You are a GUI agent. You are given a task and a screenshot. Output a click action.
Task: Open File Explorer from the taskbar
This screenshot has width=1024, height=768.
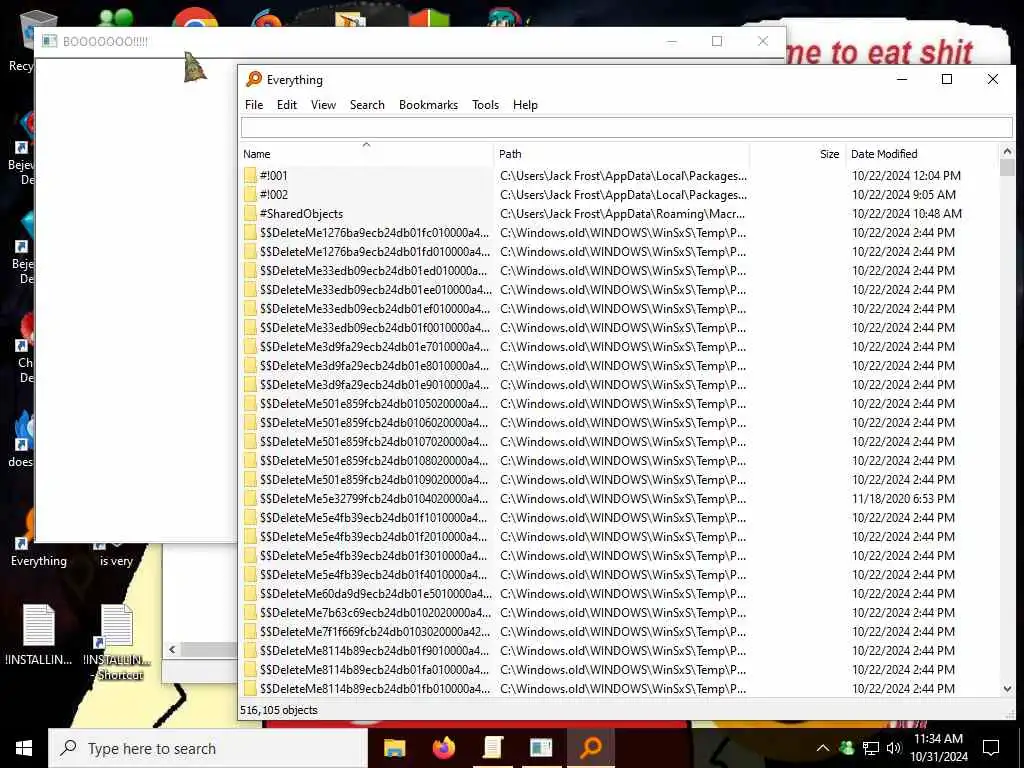click(x=394, y=748)
